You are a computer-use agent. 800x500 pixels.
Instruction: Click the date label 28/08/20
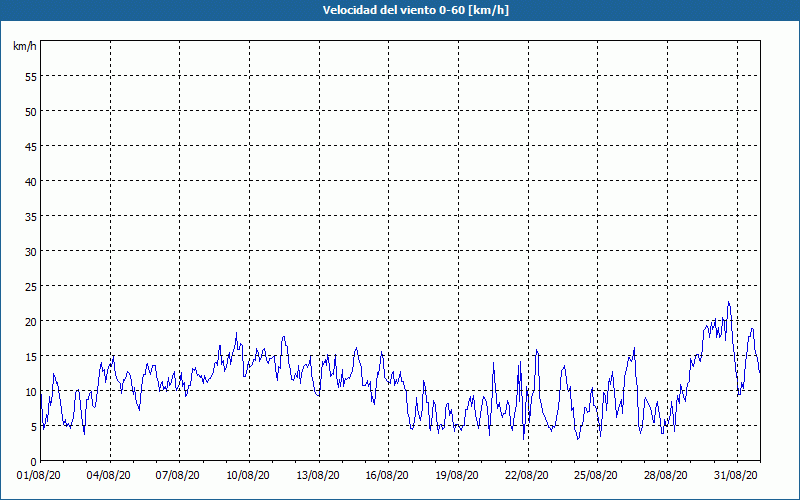pyautogui.click(x=665, y=476)
